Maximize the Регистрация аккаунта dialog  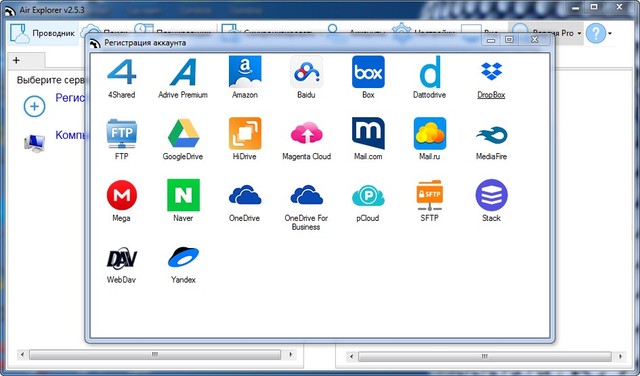point(509,40)
